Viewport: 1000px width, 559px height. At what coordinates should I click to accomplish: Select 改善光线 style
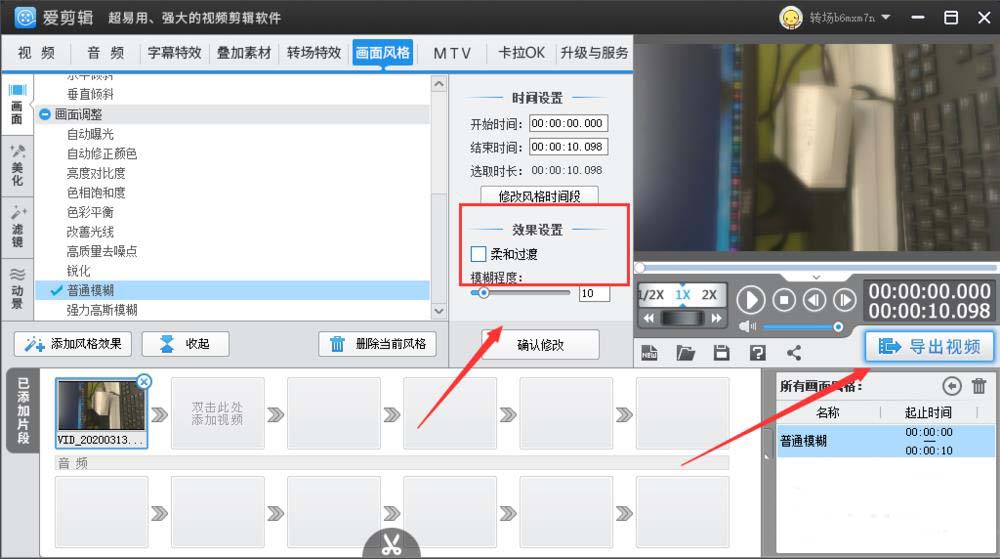[90, 232]
